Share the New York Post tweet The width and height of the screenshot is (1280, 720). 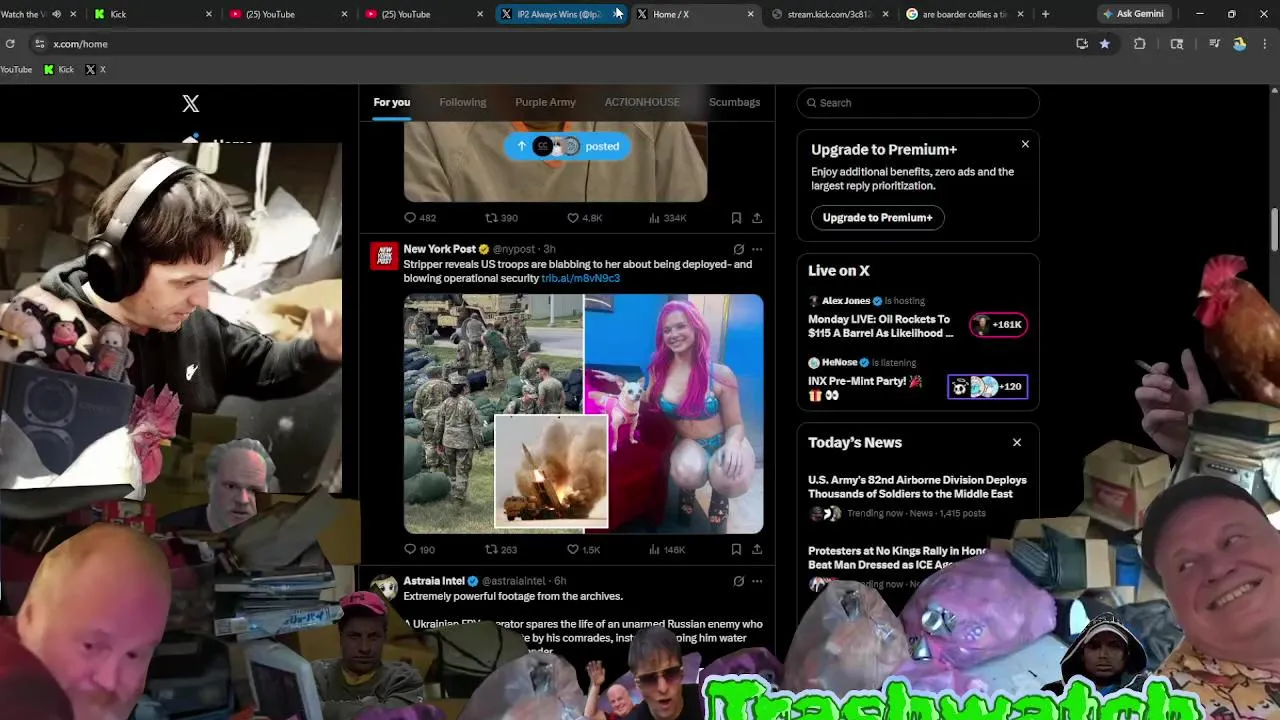tap(757, 550)
